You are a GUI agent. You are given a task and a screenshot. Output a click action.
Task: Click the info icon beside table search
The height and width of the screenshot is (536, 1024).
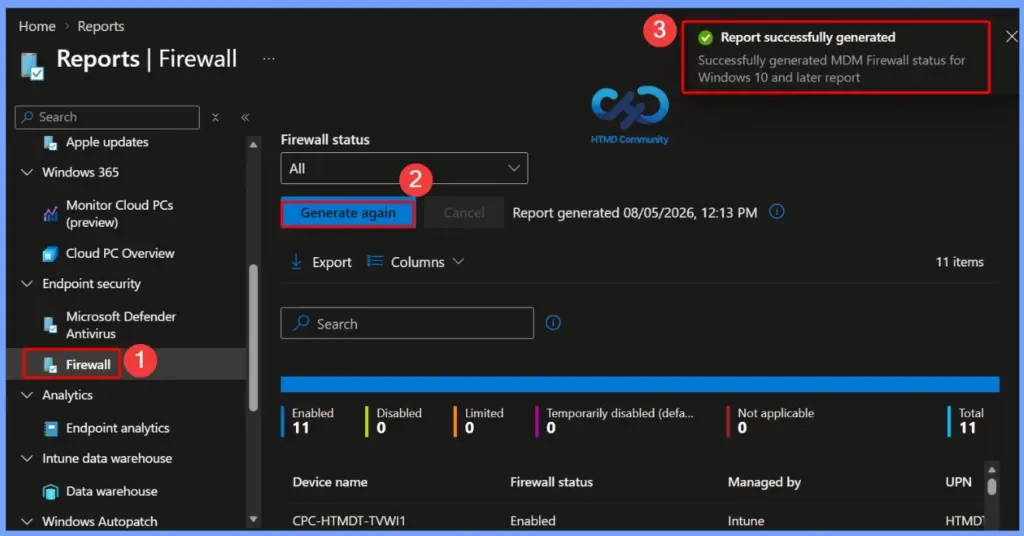[x=553, y=323]
